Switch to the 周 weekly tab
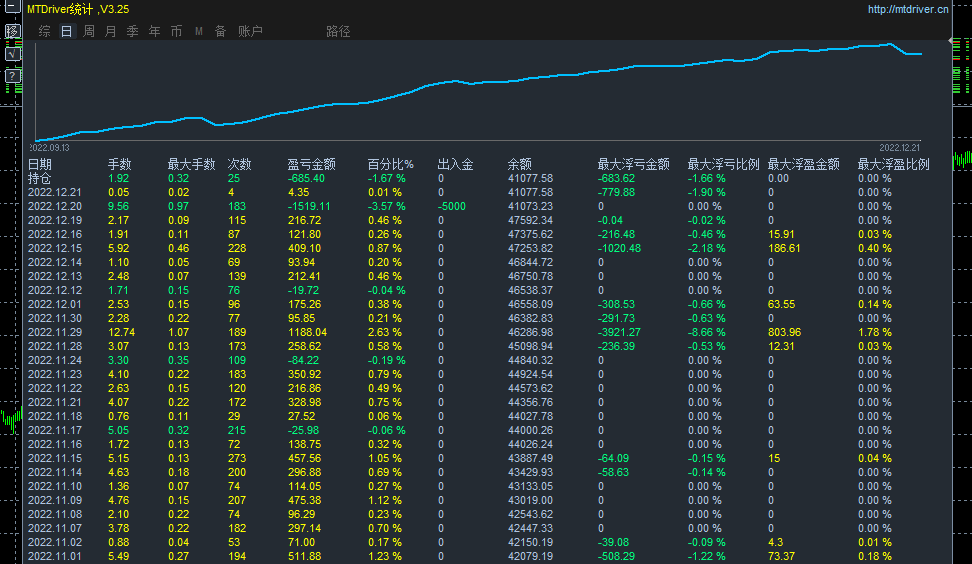 [89, 31]
